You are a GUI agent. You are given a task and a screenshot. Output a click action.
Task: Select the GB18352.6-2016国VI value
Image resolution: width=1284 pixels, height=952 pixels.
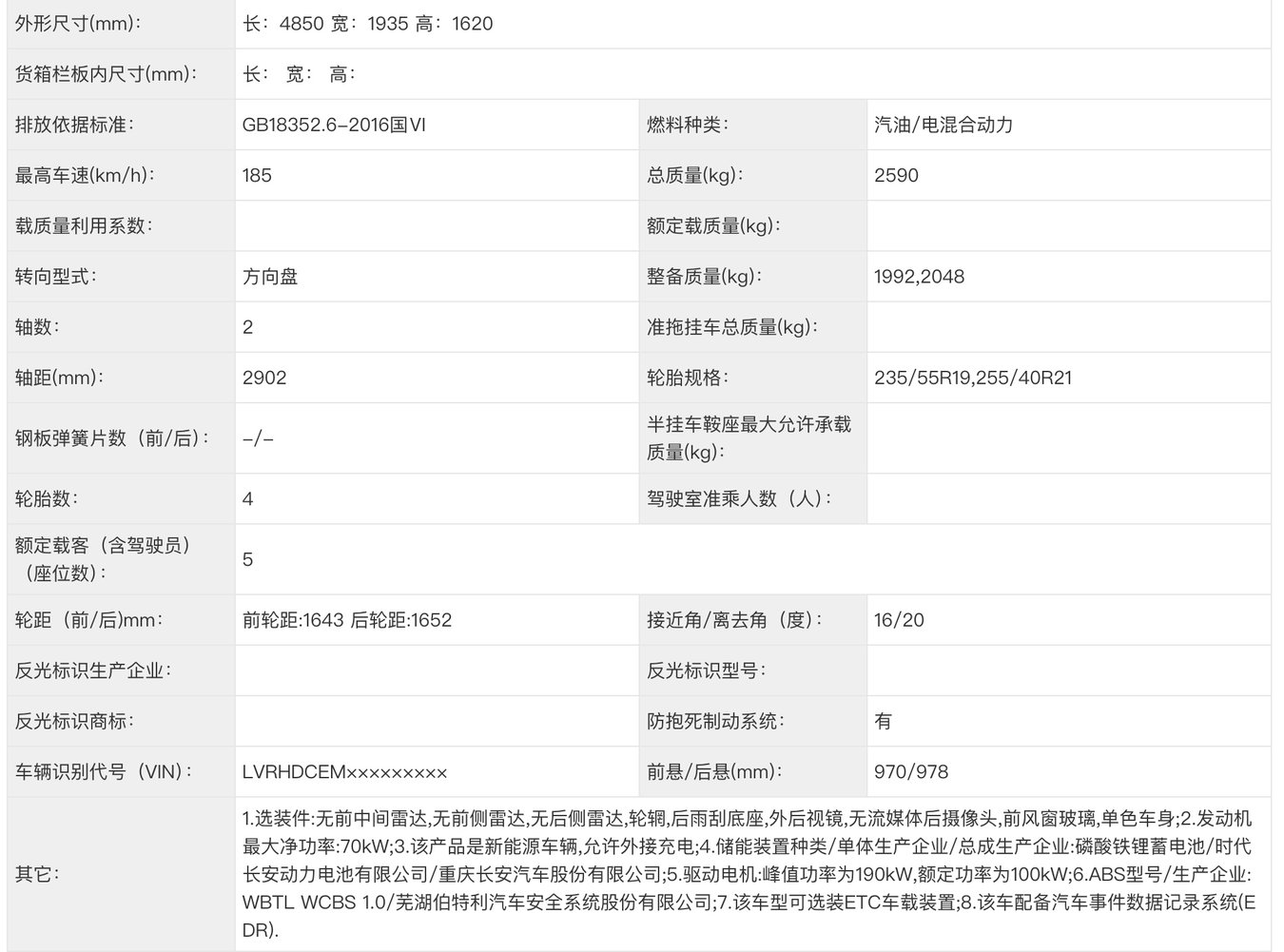(x=335, y=125)
